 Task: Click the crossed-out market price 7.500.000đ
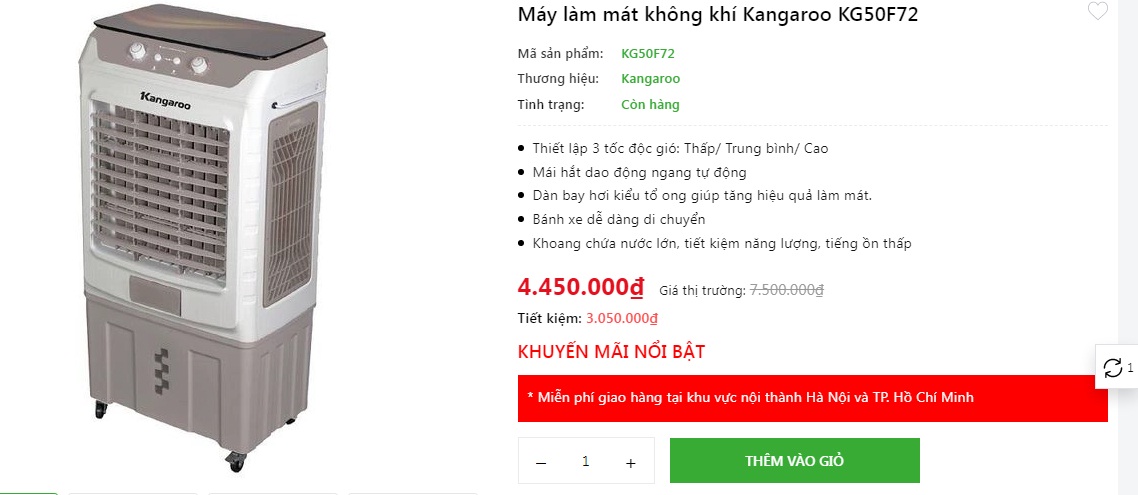click(x=786, y=290)
